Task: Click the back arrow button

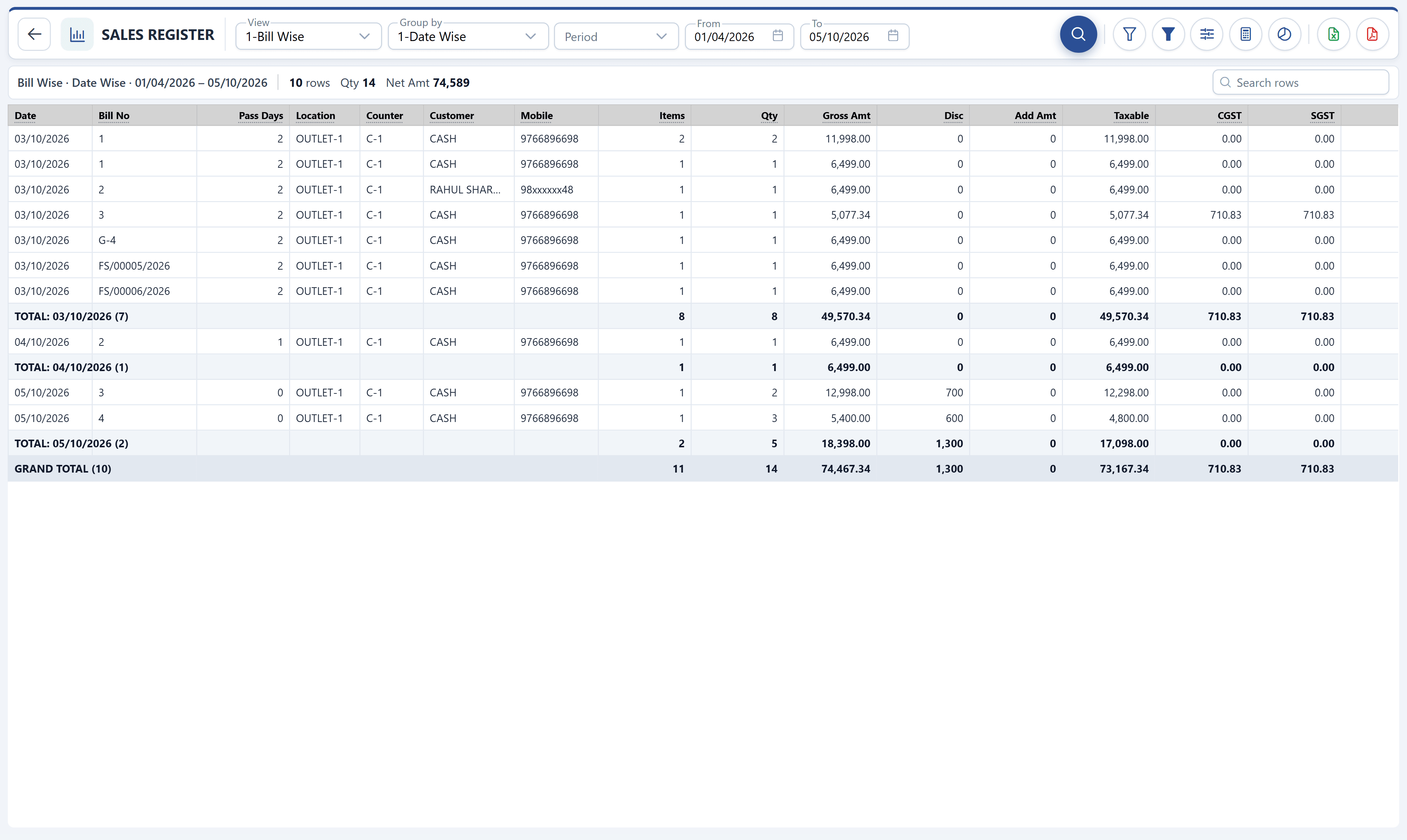Action: 34,34
